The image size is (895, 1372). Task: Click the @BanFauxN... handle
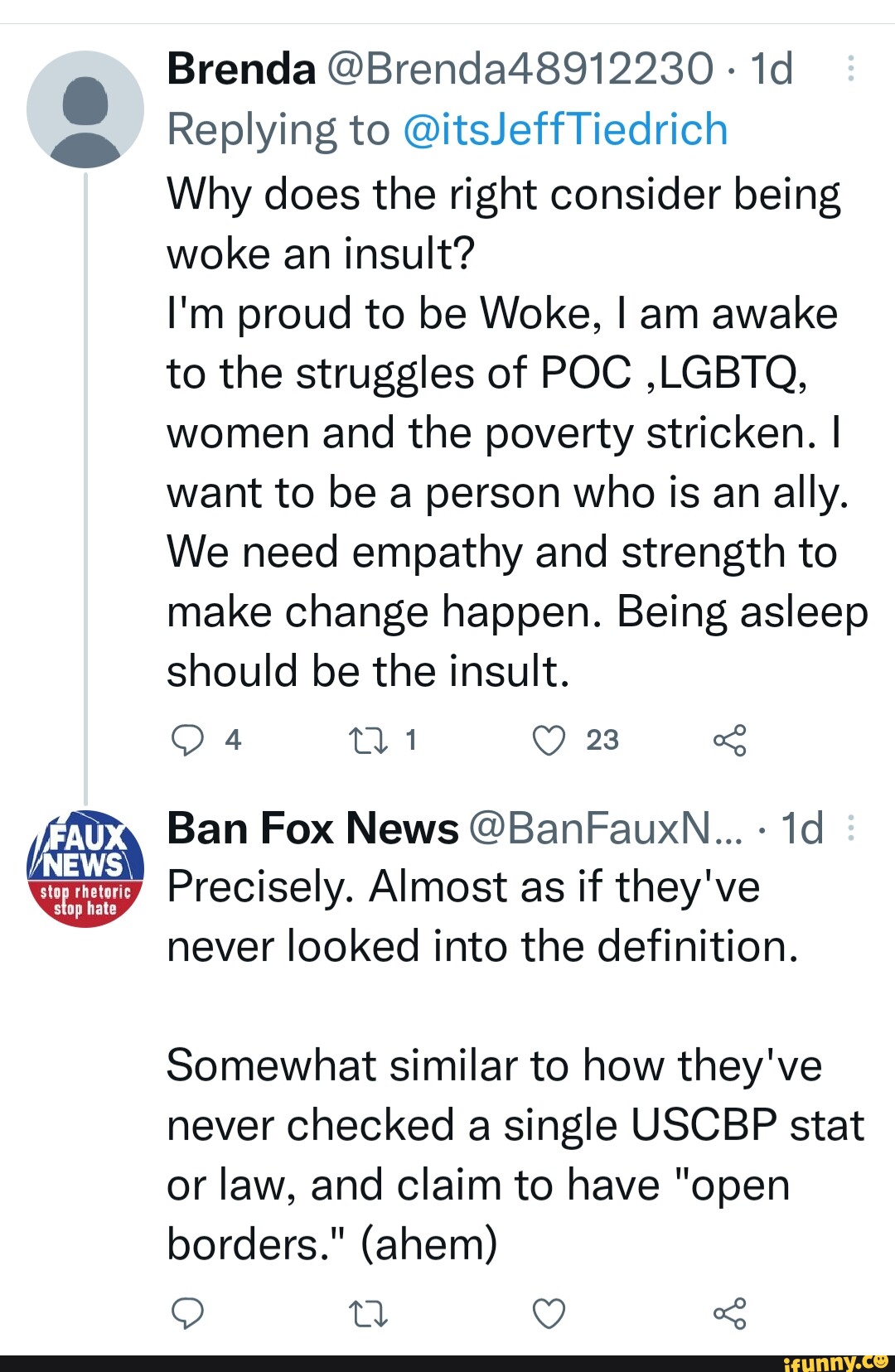606,828
